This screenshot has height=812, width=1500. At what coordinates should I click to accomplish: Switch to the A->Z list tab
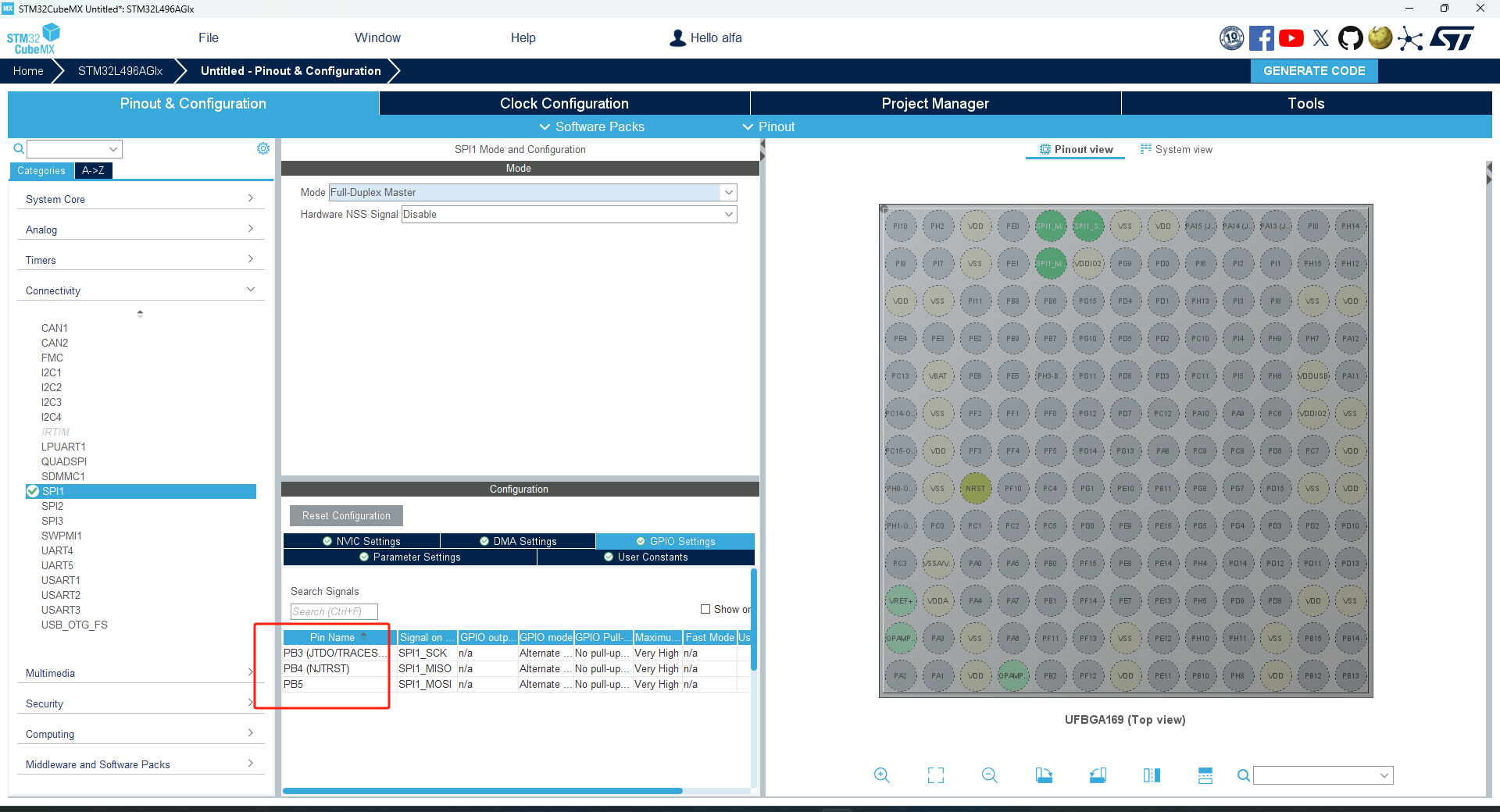[93, 170]
